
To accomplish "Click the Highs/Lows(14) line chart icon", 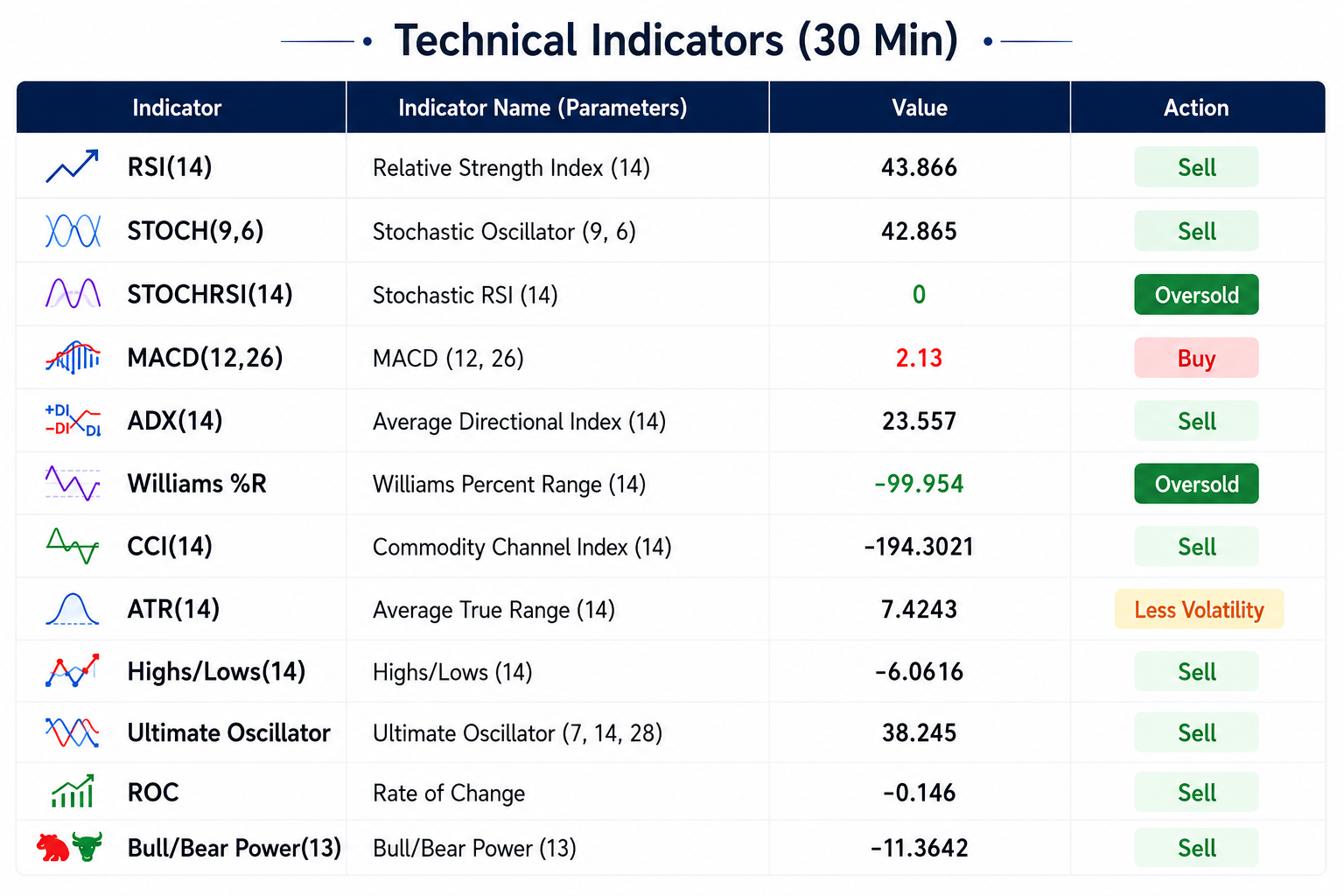I will pyautogui.click(x=73, y=671).
